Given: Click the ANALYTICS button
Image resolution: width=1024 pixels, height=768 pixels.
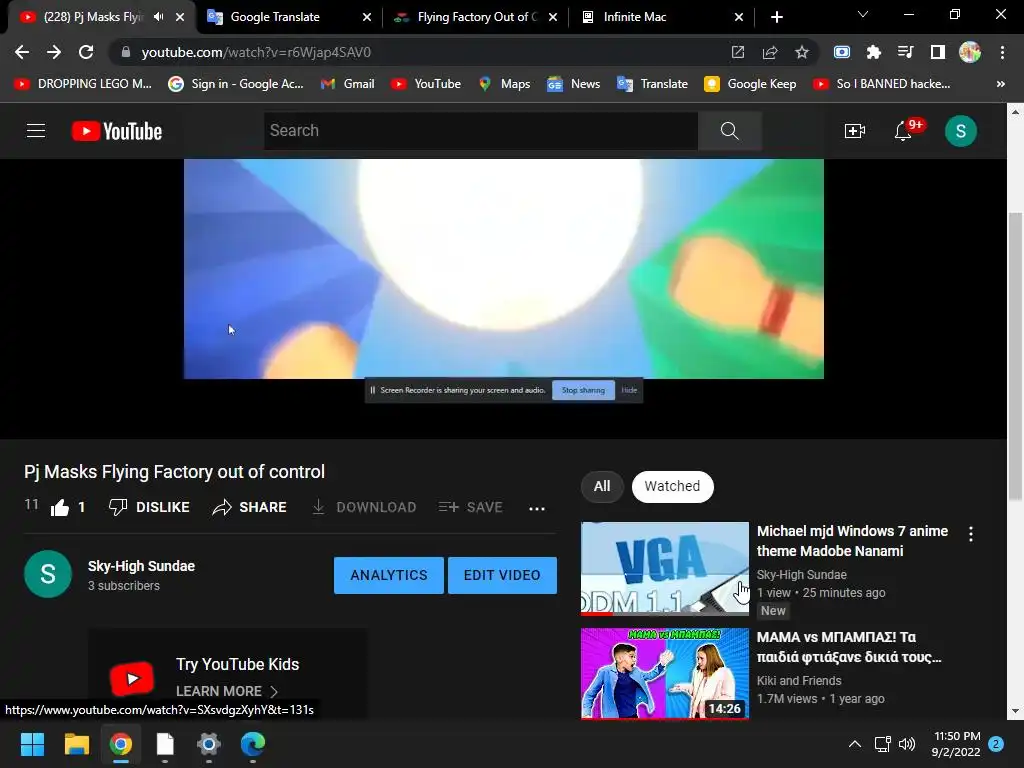Looking at the screenshot, I should (x=389, y=575).
